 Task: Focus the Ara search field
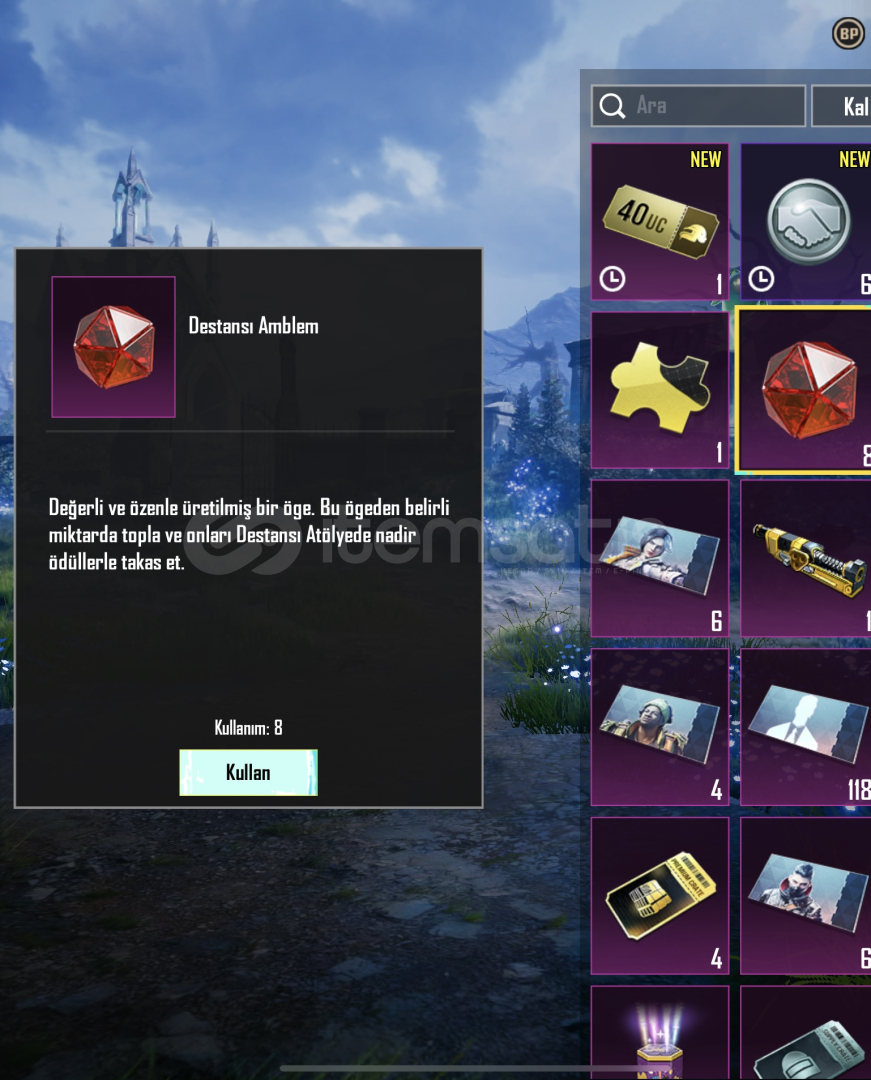[698, 106]
